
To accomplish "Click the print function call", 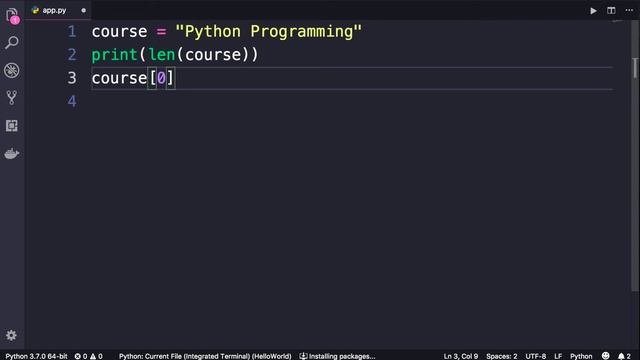I will (114, 55).
